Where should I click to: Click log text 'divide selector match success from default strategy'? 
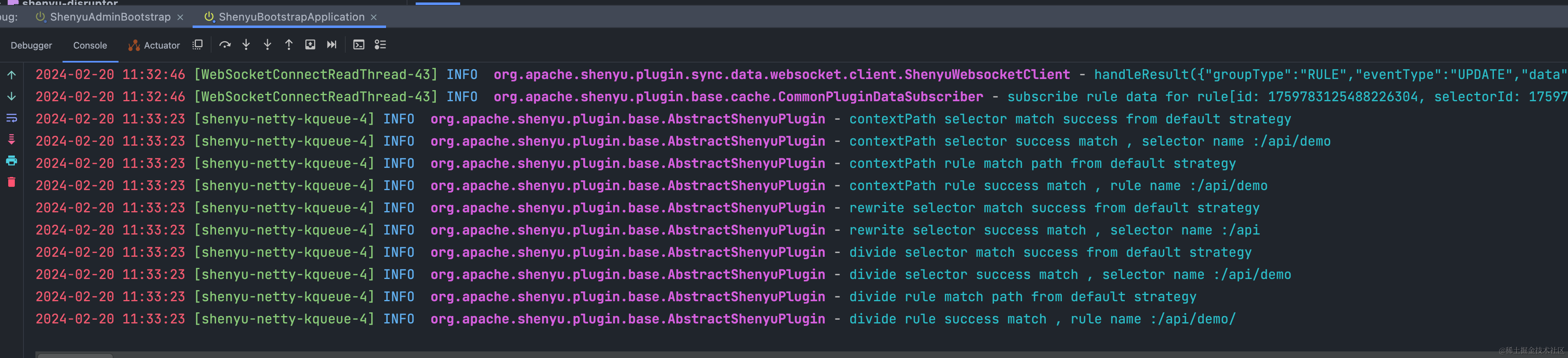pos(1051,253)
